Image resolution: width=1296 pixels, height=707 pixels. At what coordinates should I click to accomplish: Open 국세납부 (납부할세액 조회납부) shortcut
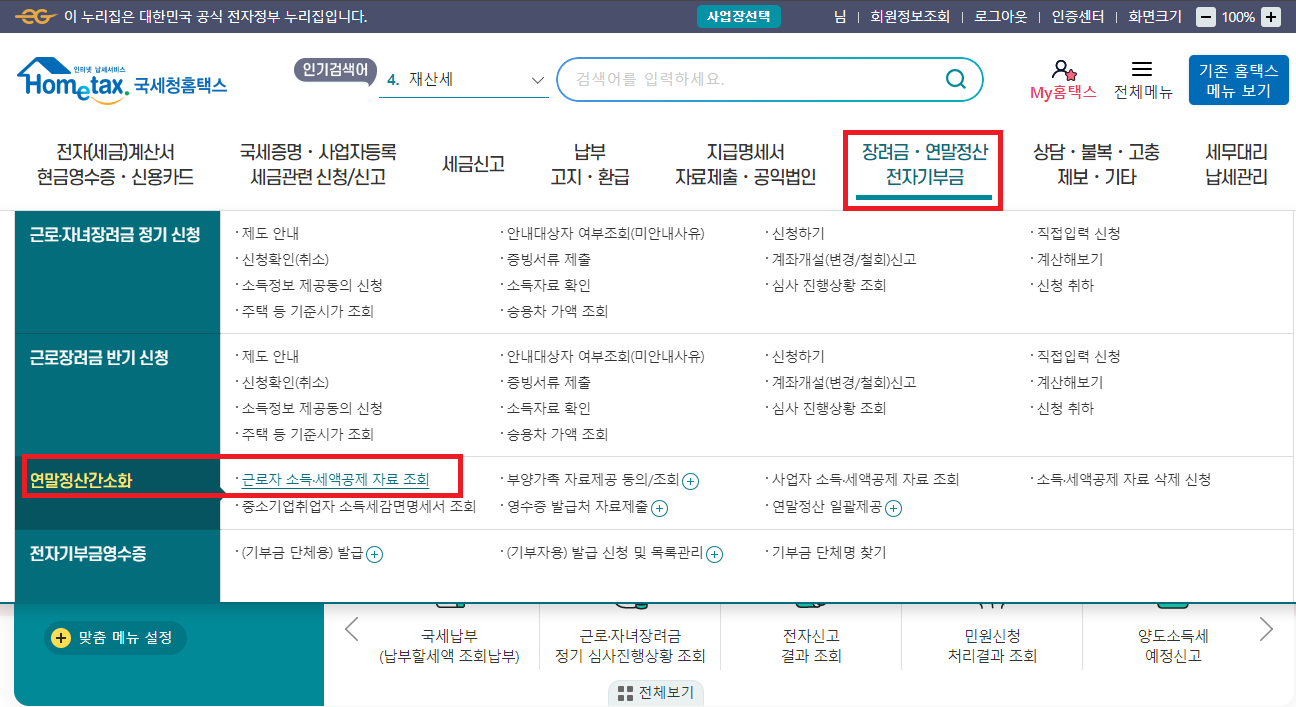coord(450,646)
